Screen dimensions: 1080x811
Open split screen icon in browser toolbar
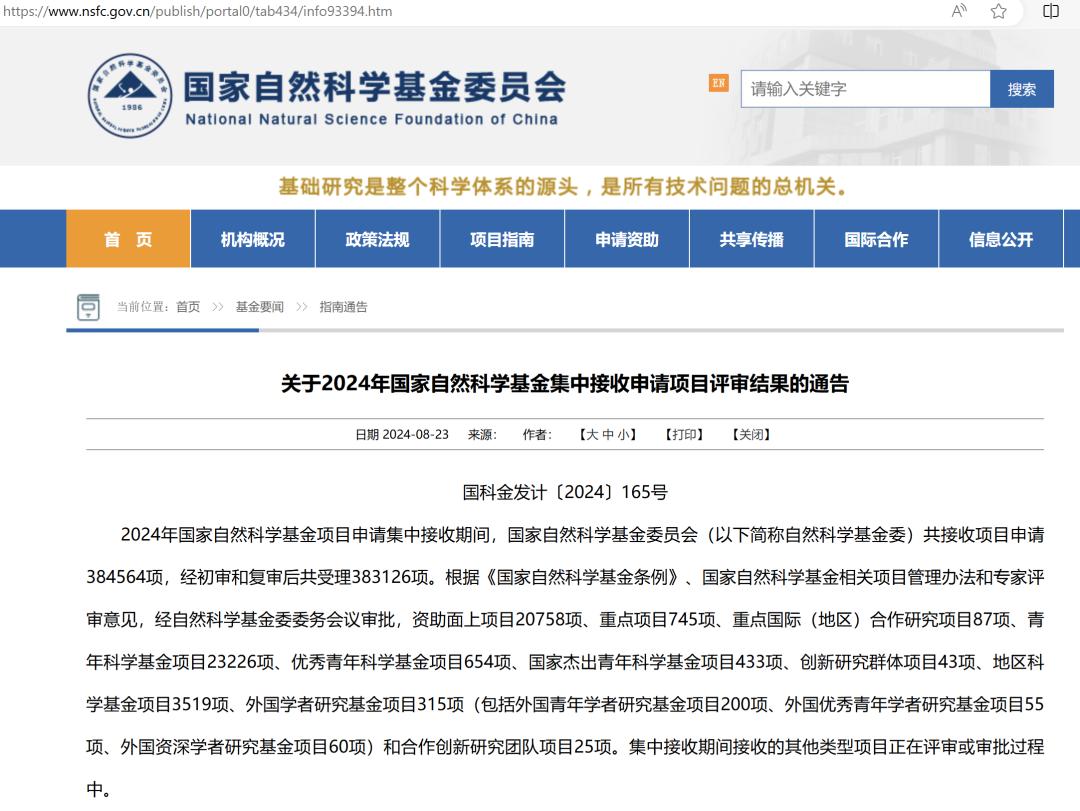tap(1051, 11)
